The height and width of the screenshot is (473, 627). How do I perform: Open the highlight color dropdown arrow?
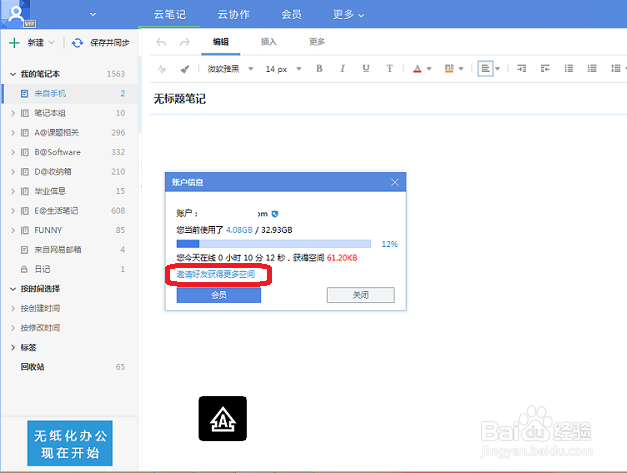[461, 69]
